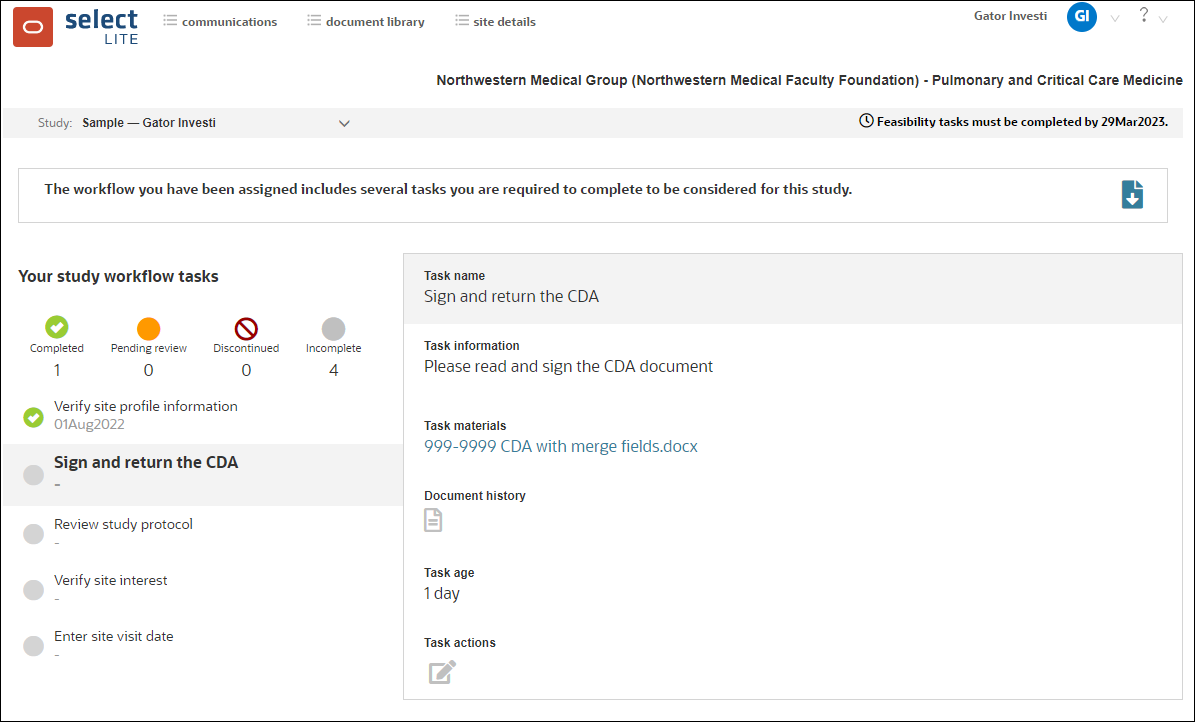Screen dimensions: 1195x722
Task: Open the communications menu
Action: [x=228, y=20]
